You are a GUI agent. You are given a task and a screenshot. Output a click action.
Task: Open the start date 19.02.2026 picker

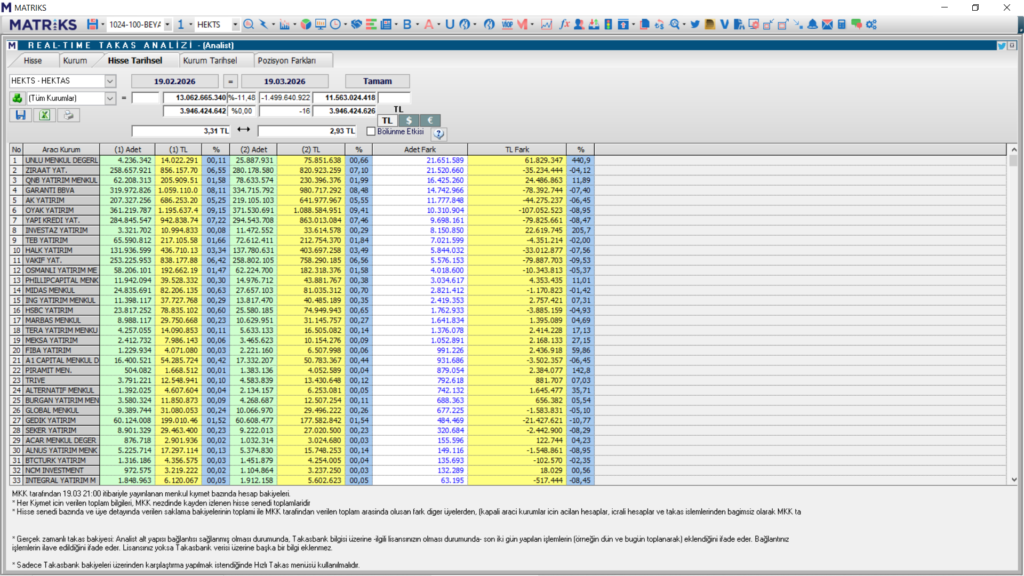(x=175, y=81)
